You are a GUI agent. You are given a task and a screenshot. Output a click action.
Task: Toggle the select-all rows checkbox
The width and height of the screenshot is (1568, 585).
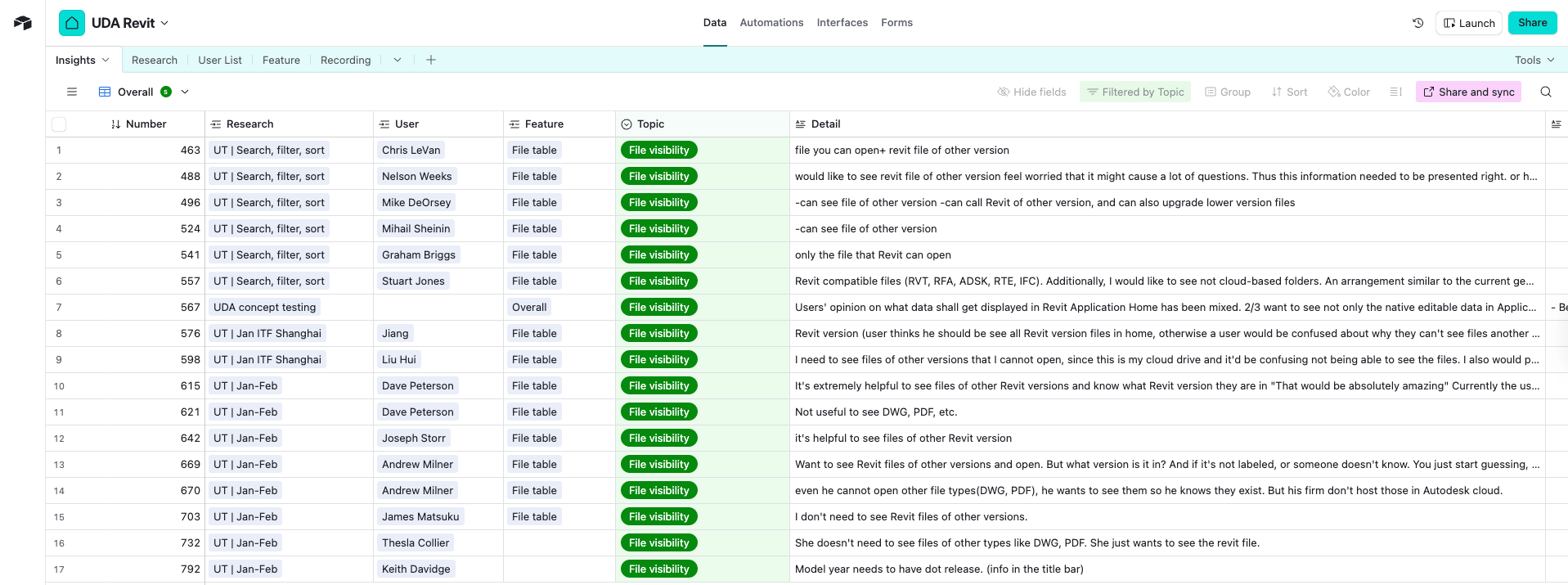(59, 124)
